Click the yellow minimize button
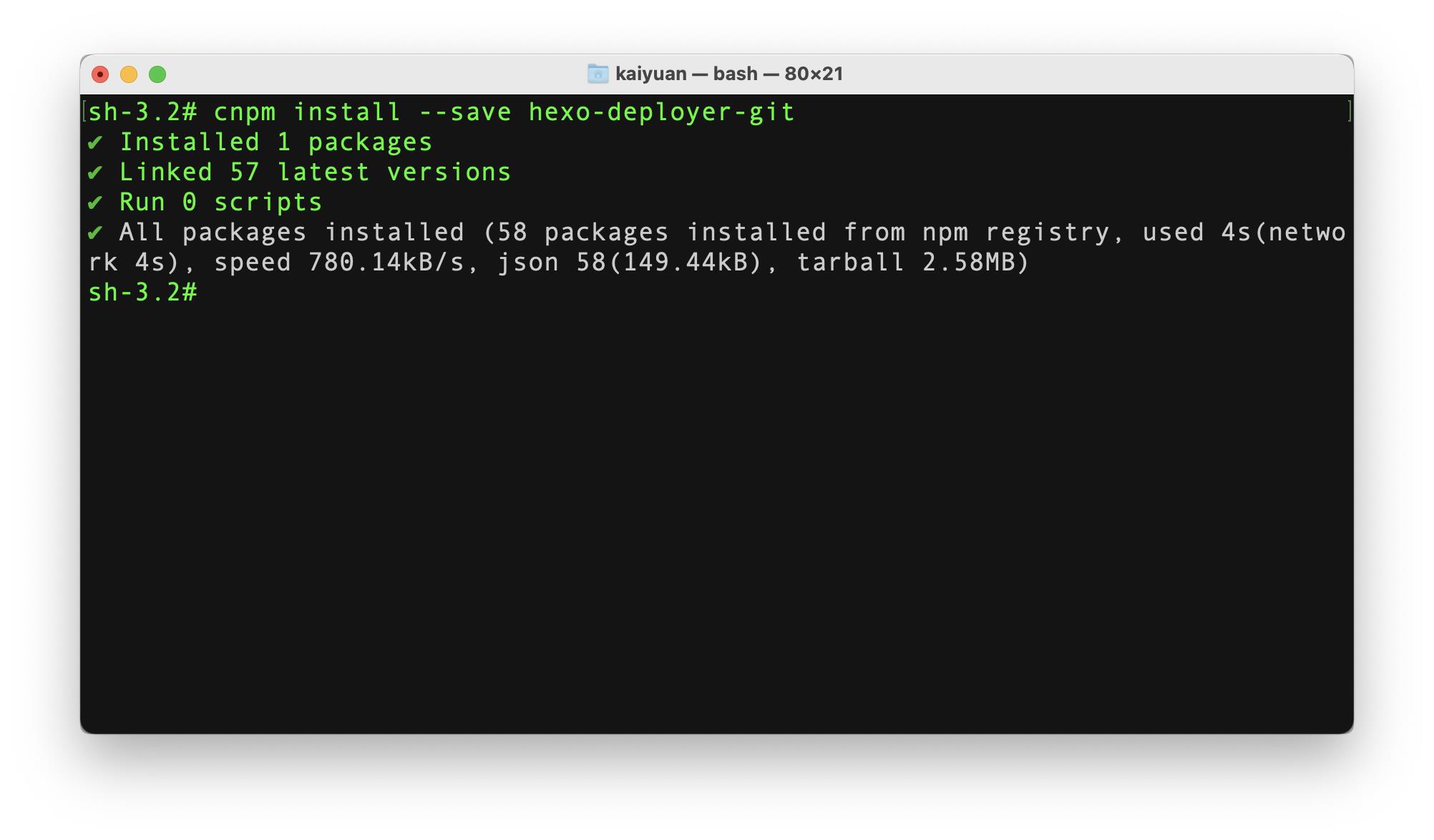1434x840 pixels. [x=131, y=73]
